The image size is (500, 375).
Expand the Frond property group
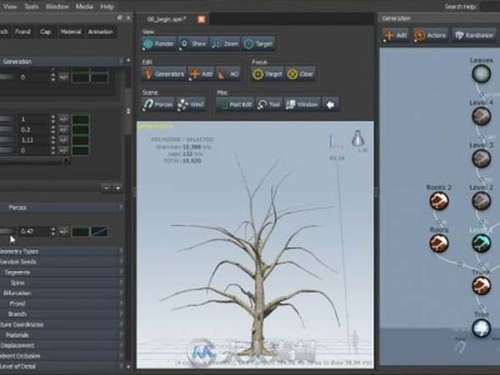(62, 304)
